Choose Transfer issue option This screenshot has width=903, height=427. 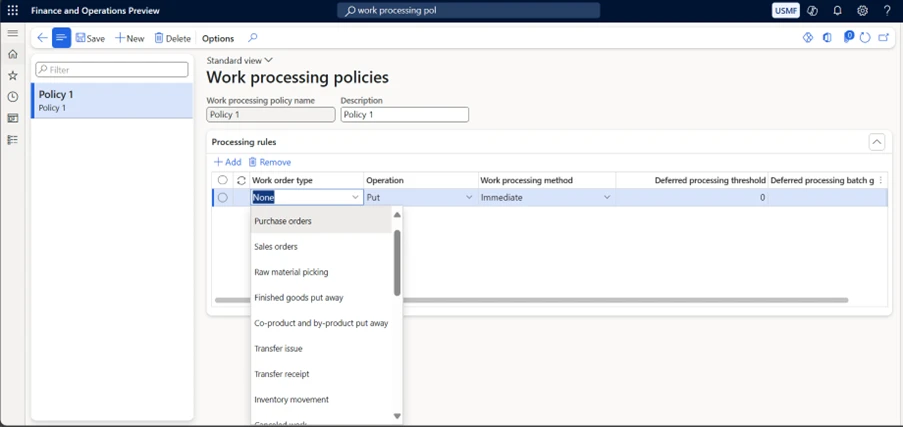click(321, 348)
